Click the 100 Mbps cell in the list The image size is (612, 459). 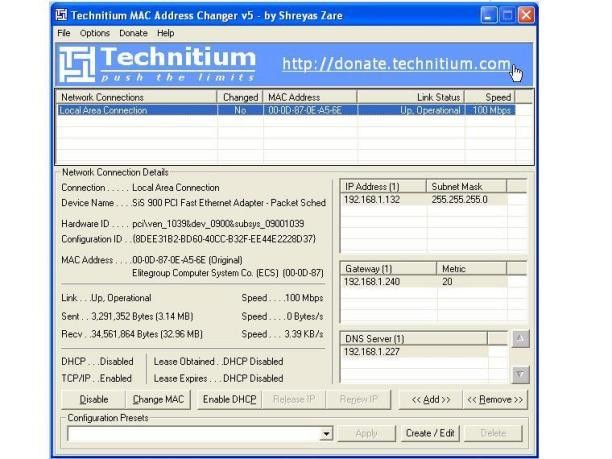(x=491, y=110)
